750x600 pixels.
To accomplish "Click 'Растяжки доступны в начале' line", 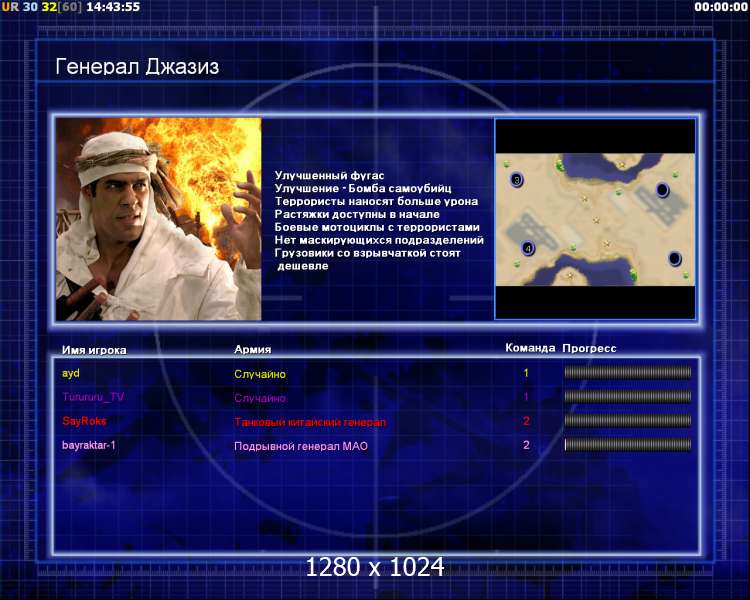I will click(x=357, y=214).
